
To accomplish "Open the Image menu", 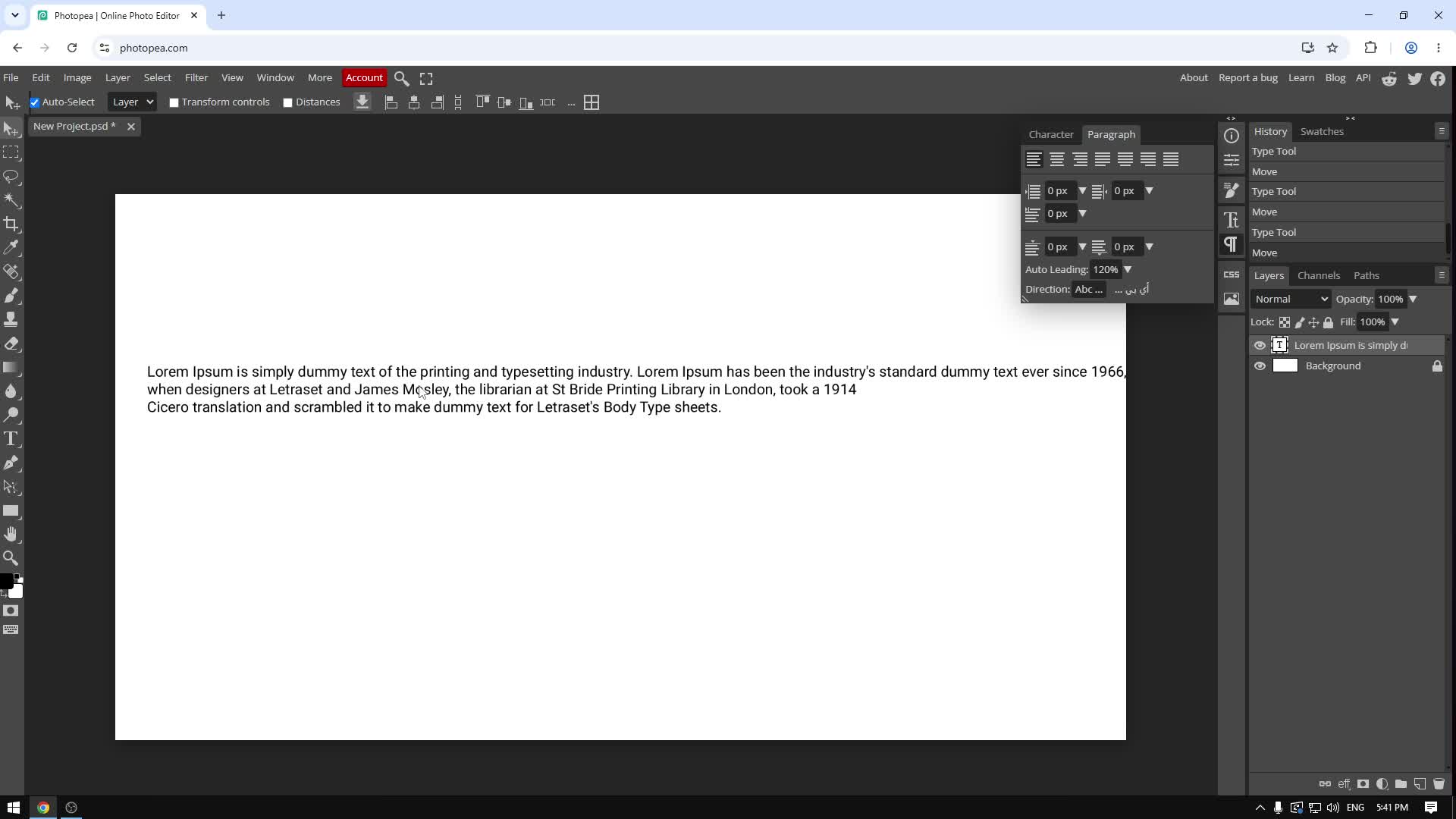I will point(77,78).
